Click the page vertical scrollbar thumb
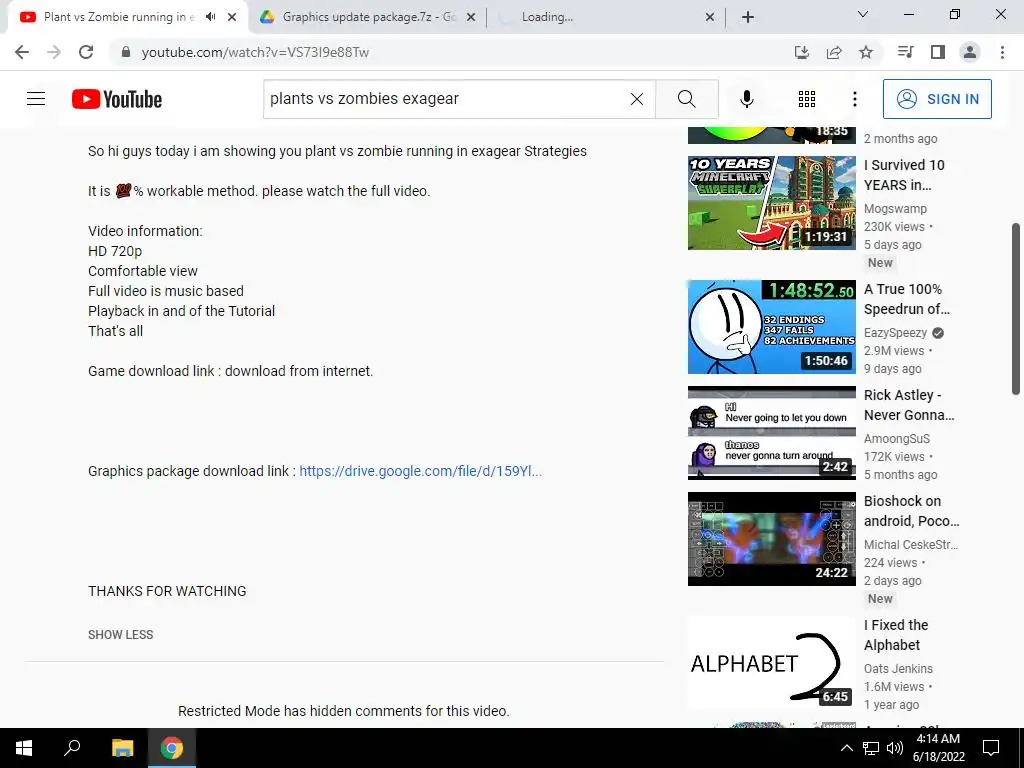1024x768 pixels. (x=1016, y=309)
